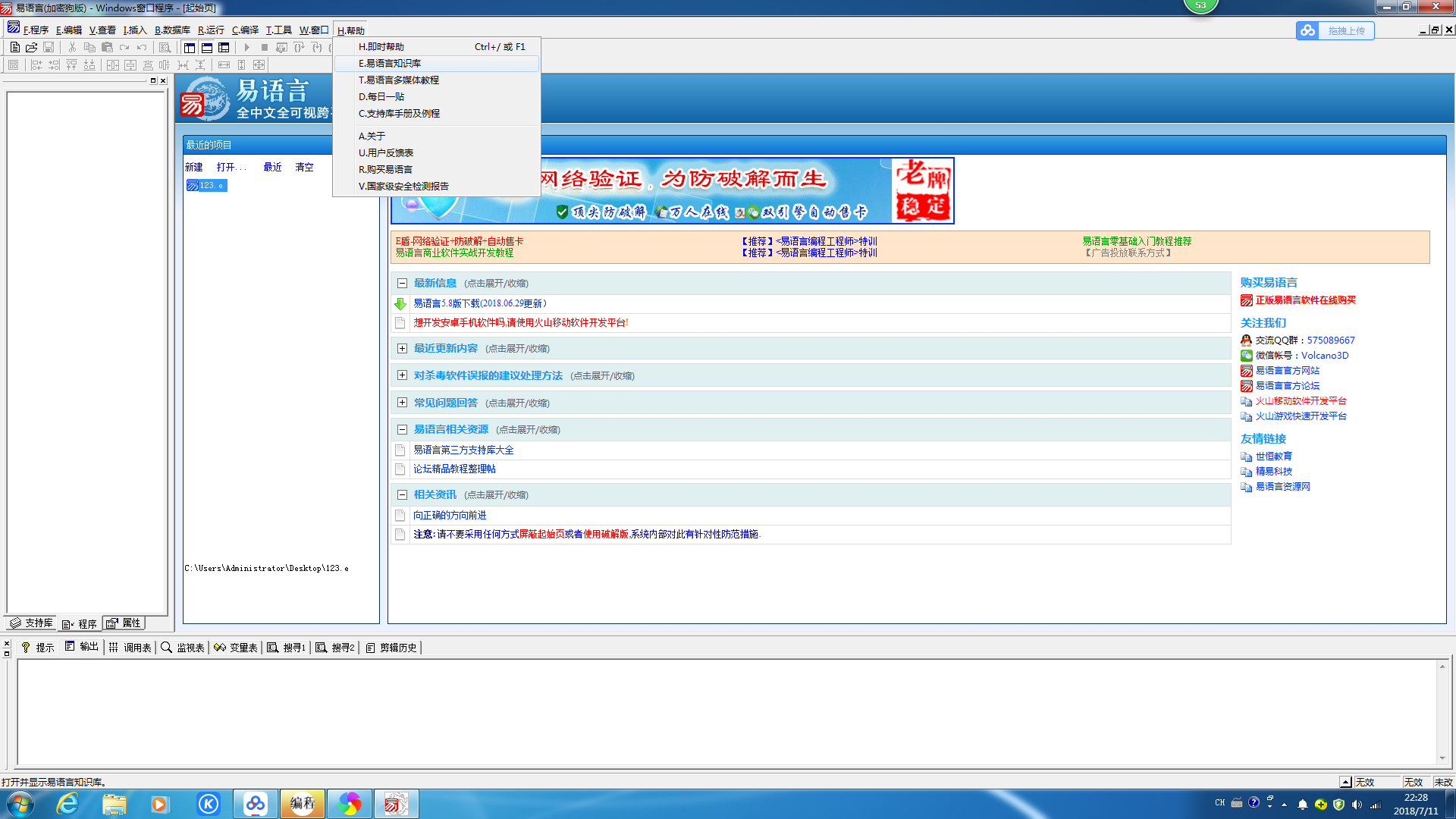Click the Open folder icon in toolbar

[x=32, y=47]
